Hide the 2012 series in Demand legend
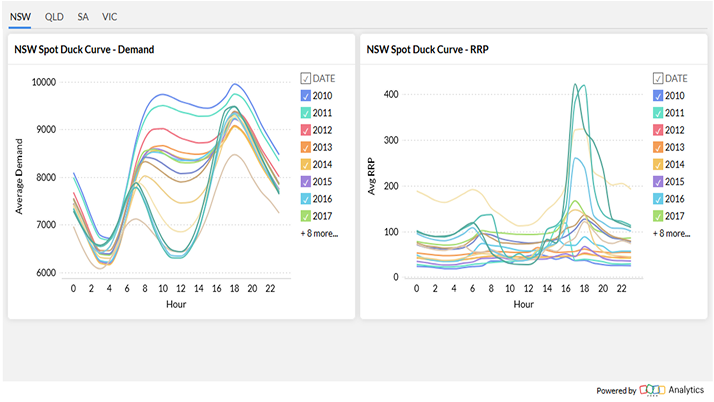This screenshot has width=714, height=402. pyautogui.click(x=305, y=130)
